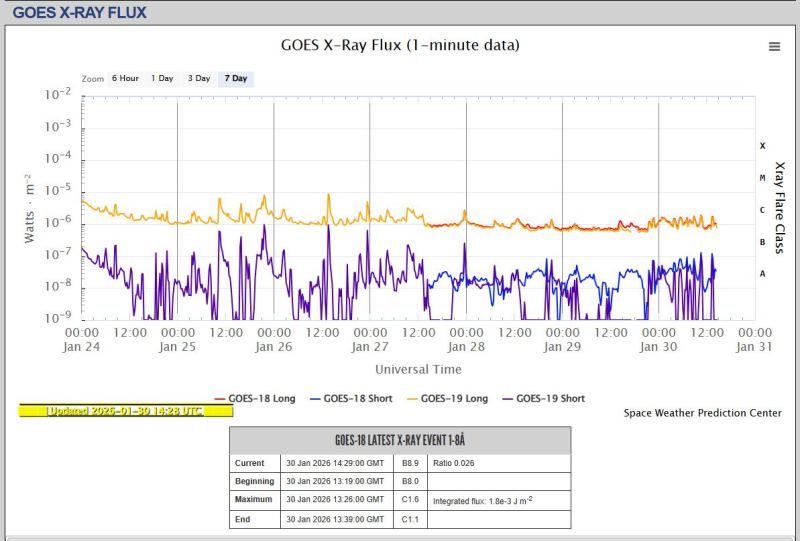
Task: Click the Xray Flare Class axis title
Action: pyautogui.click(x=780, y=206)
